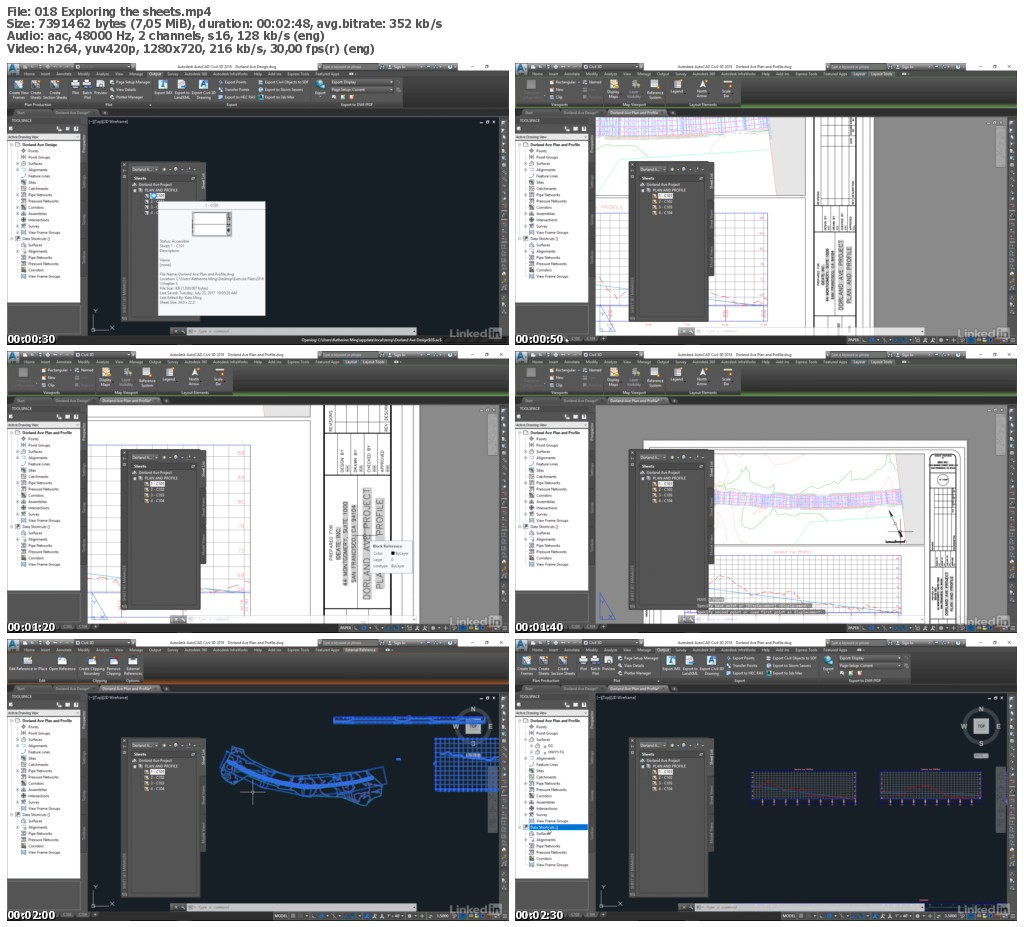Toggle MODEL space button in 00:02:00 status bar
The width and height of the screenshot is (1024, 927).
[x=281, y=916]
